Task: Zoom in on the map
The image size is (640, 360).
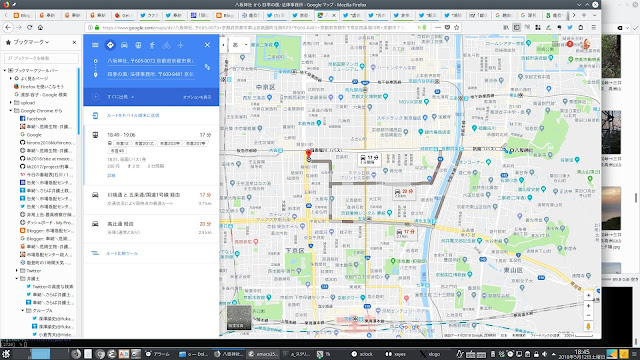Action: click(x=588, y=306)
